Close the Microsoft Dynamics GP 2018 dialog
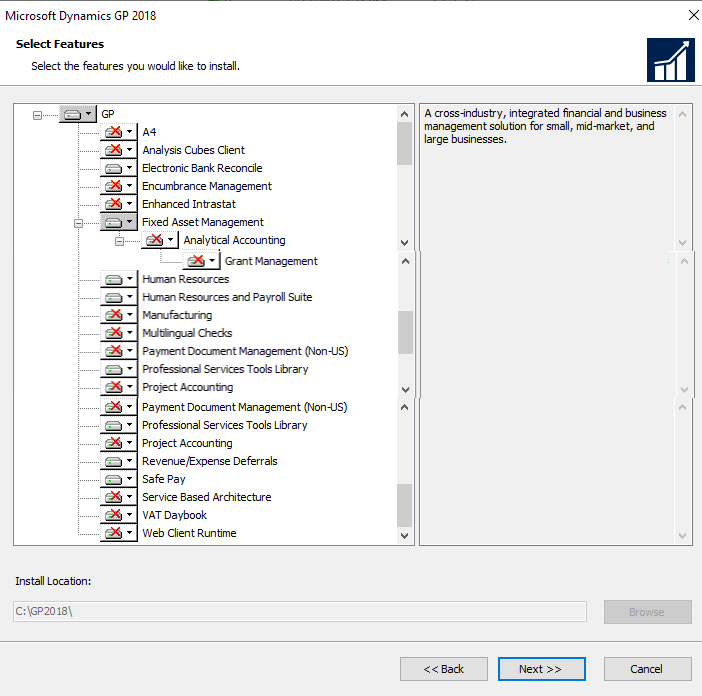 coord(693,15)
